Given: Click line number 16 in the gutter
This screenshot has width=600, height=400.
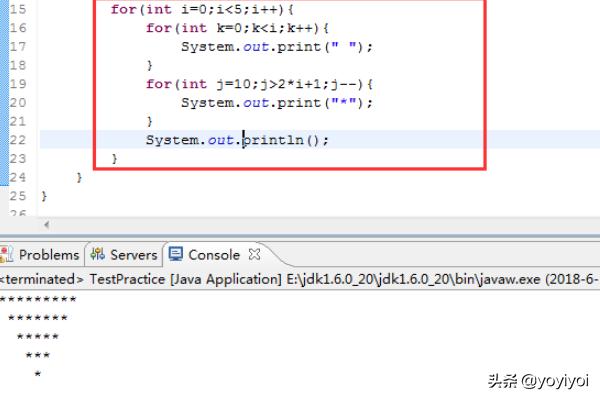Looking at the screenshot, I should click(18, 28).
